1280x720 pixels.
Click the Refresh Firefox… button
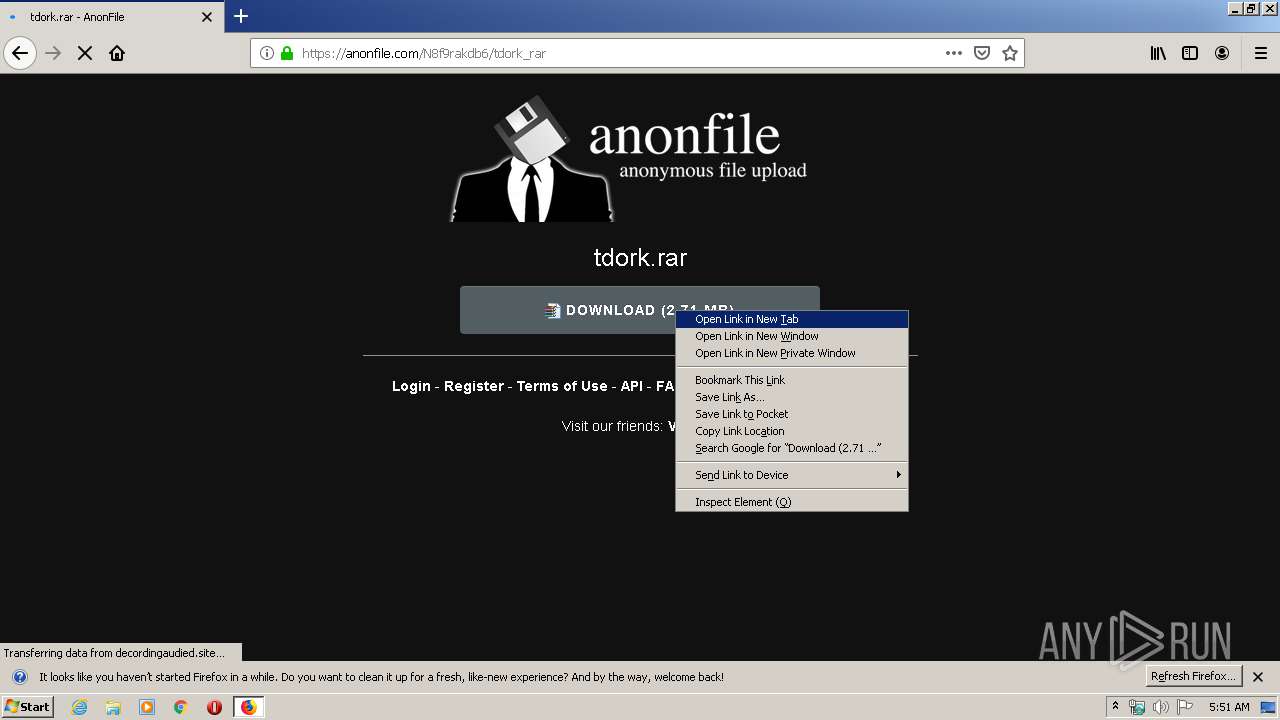(1194, 677)
